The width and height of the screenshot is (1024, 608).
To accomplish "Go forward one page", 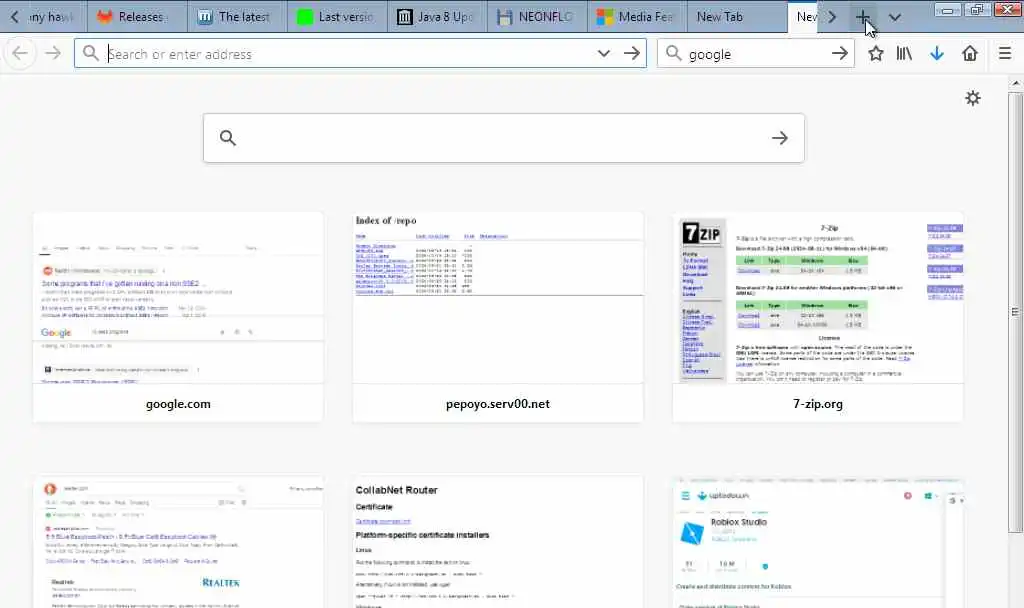I will (53, 53).
